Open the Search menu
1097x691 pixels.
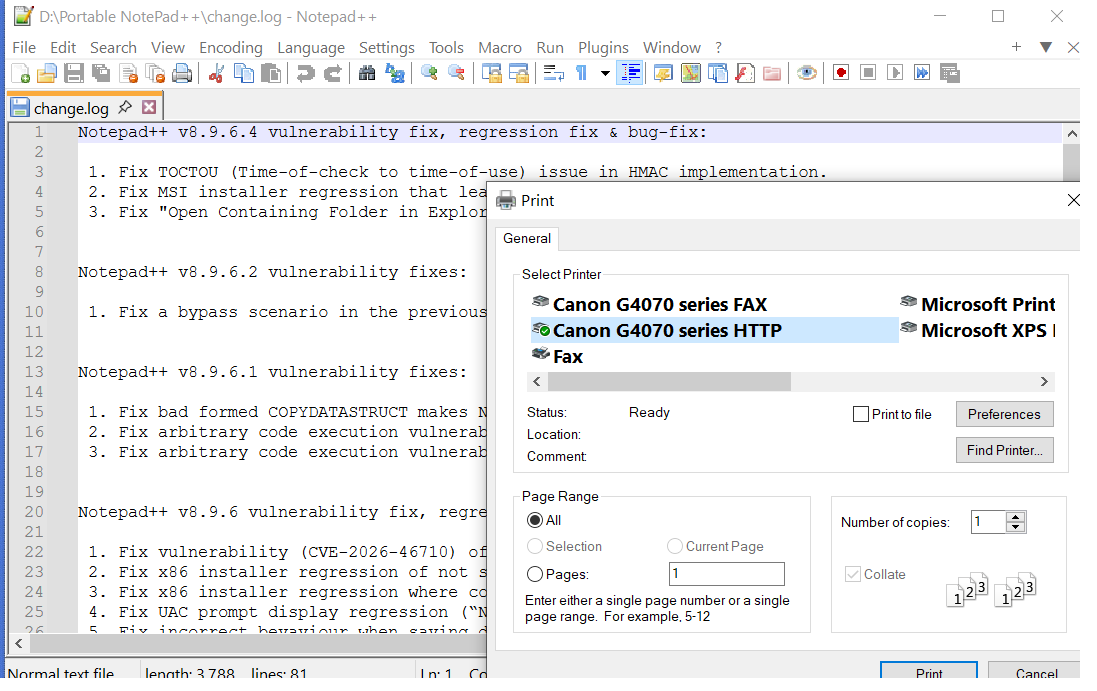tap(113, 48)
